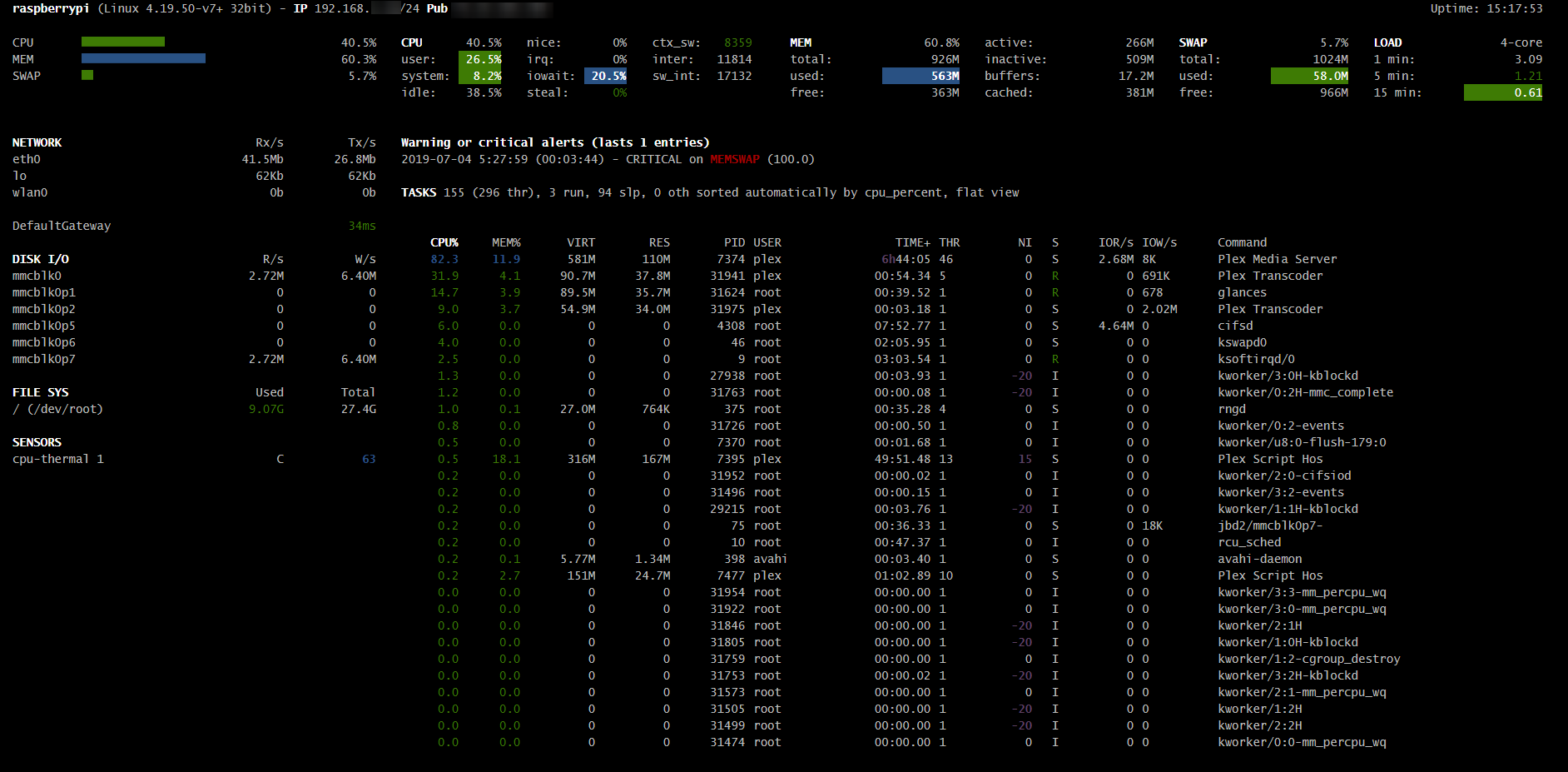Image resolution: width=1568 pixels, height=772 pixels.
Task: Click the LOAD 15 min value 0.61
Action: coord(1503,92)
